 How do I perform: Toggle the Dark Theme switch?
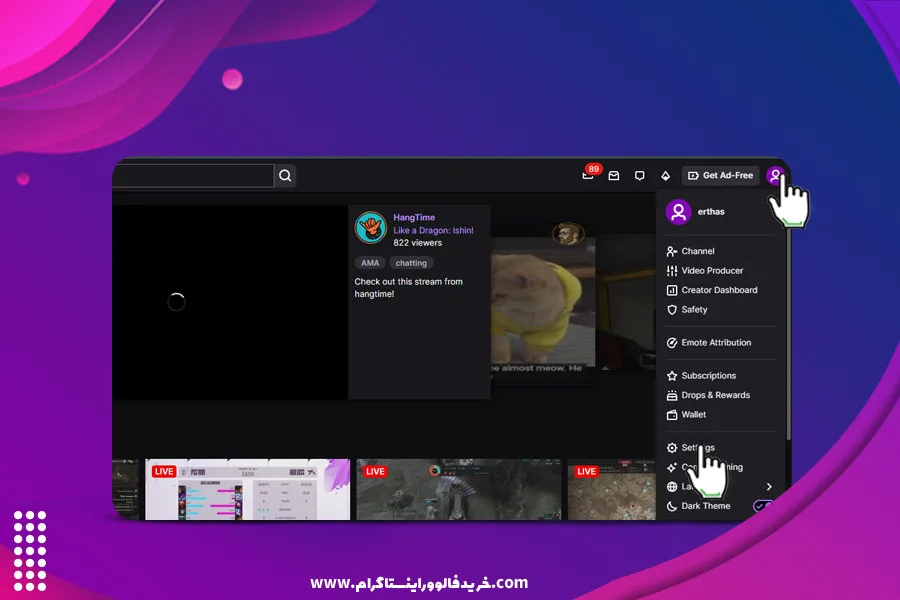pyautogui.click(x=763, y=506)
